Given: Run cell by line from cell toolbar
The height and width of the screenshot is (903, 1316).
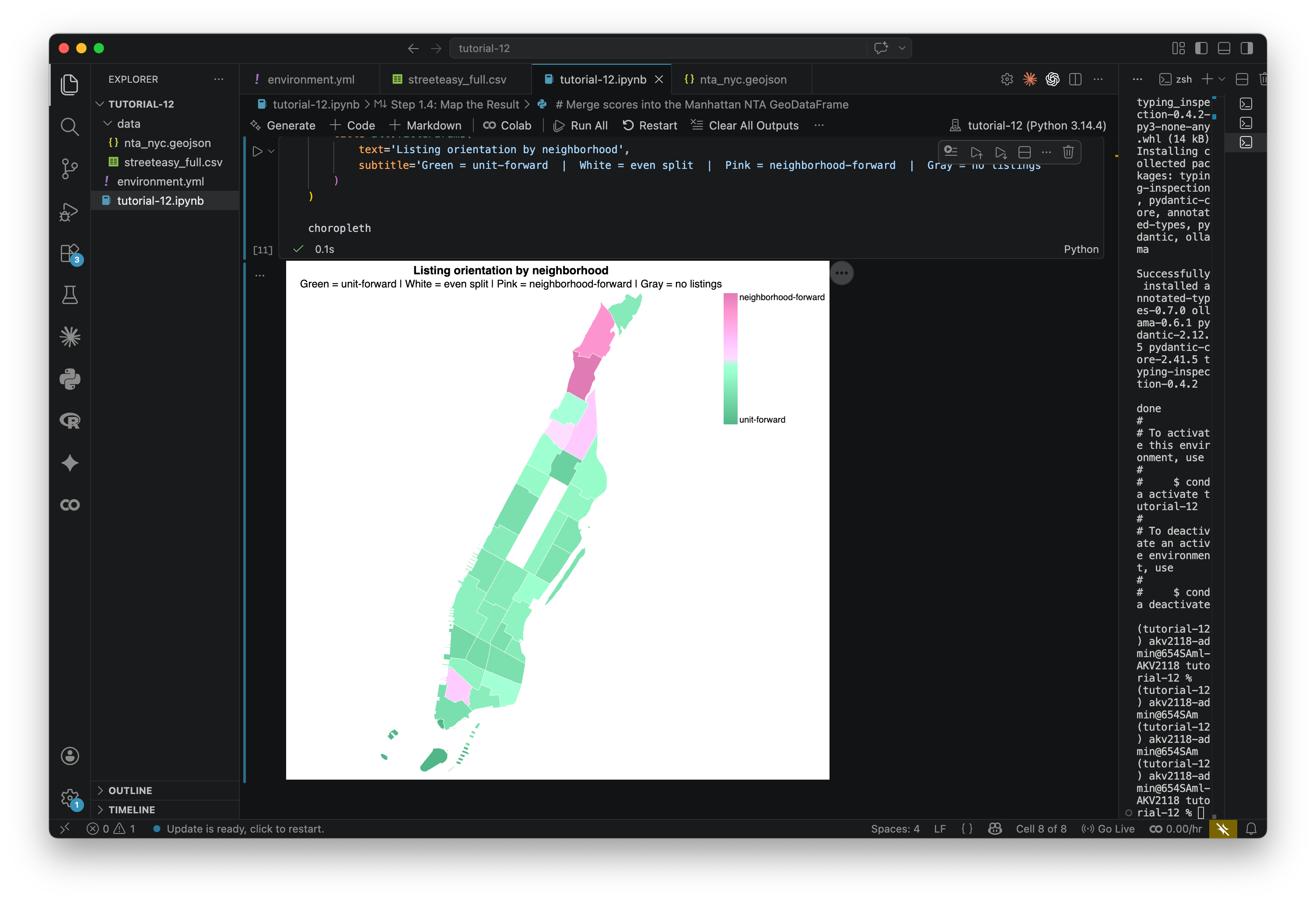Looking at the screenshot, I should tap(951, 152).
